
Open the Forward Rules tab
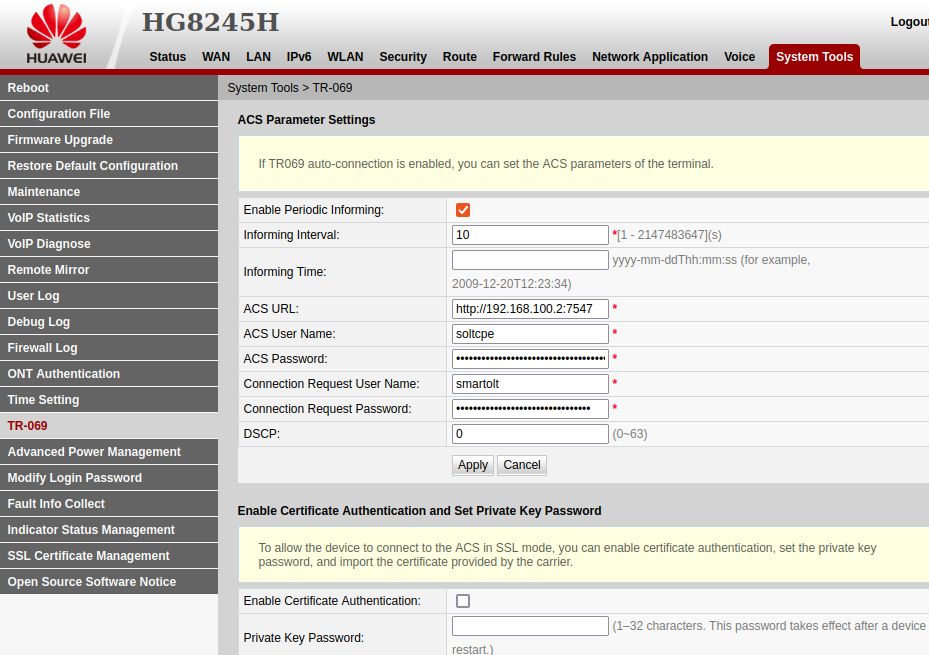tap(534, 57)
